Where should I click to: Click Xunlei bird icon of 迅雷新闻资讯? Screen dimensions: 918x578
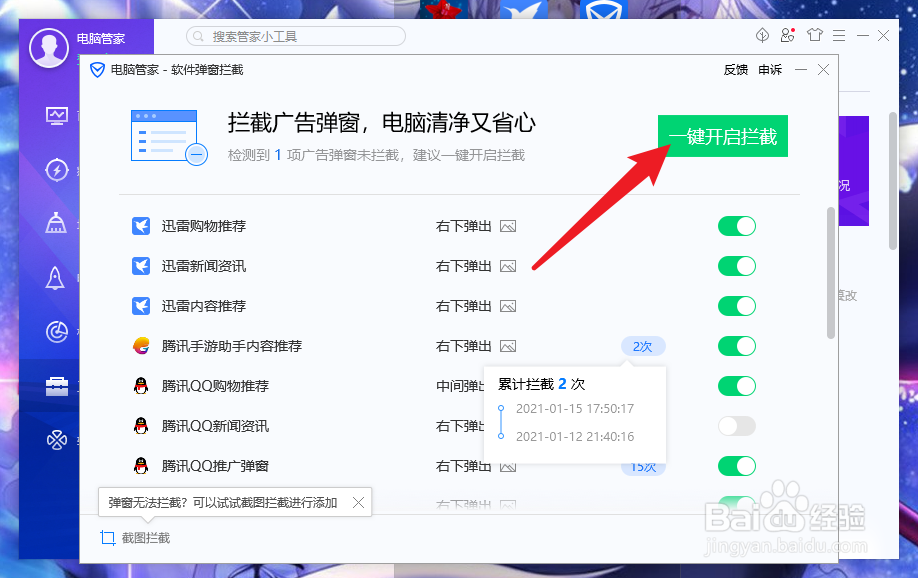(141, 266)
